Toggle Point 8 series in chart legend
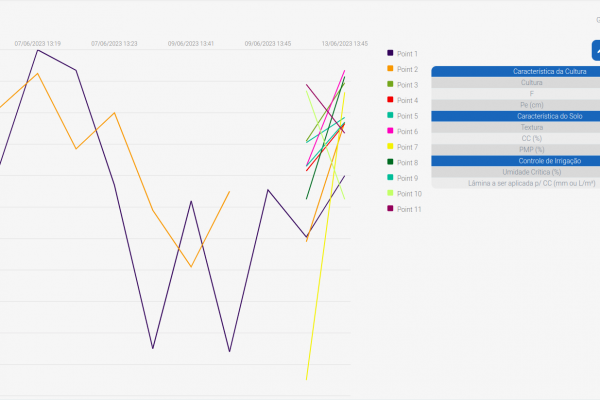600x400 pixels. point(403,162)
